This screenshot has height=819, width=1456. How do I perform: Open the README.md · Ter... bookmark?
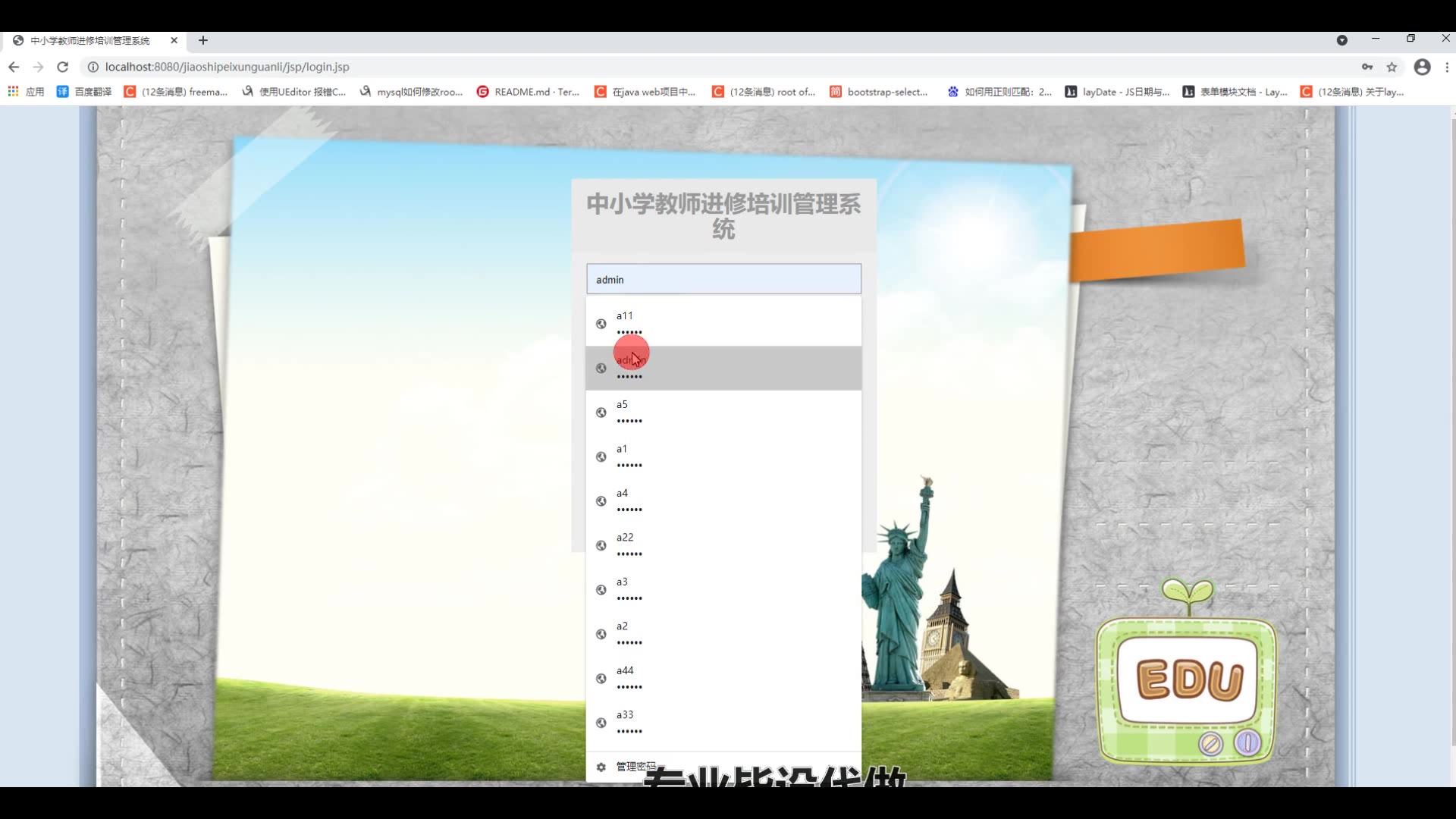(x=529, y=92)
